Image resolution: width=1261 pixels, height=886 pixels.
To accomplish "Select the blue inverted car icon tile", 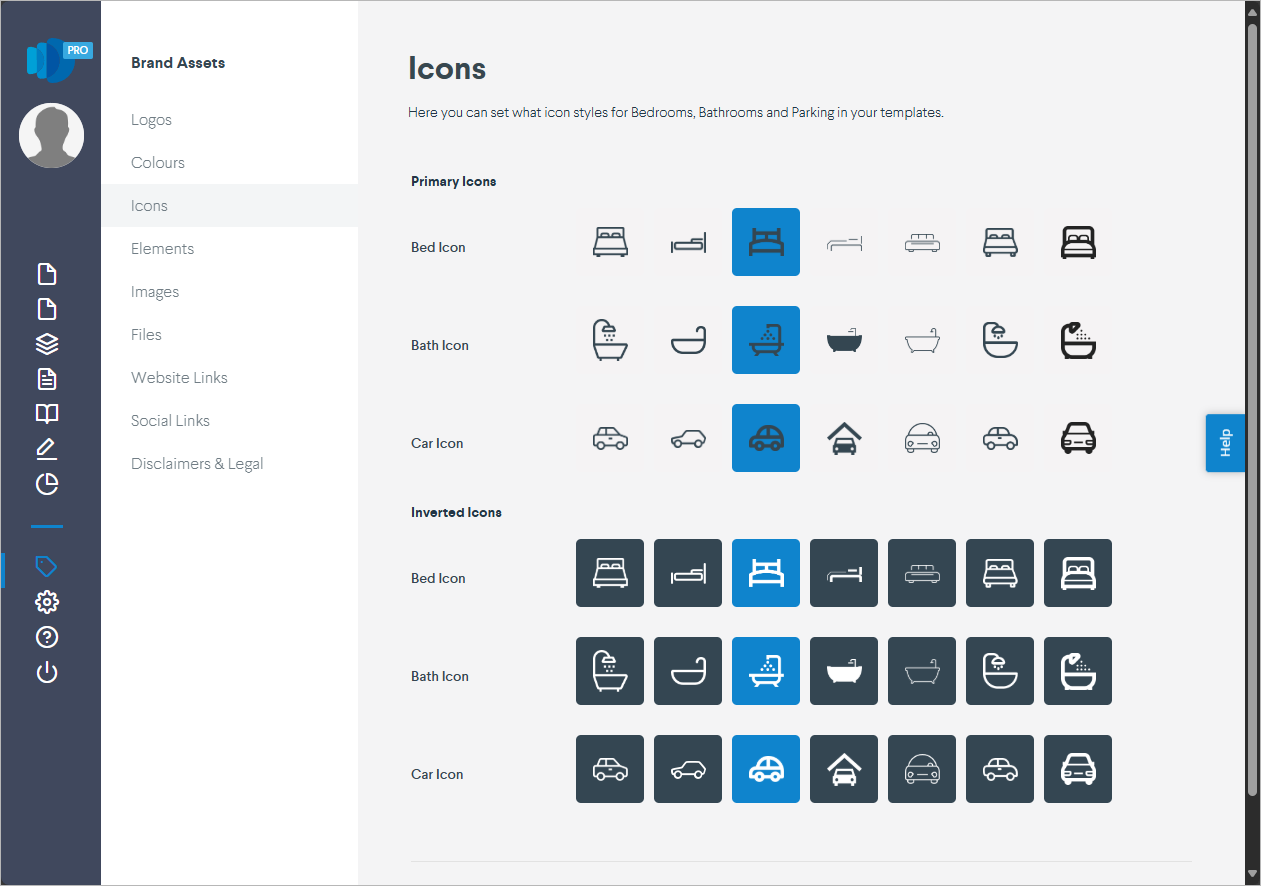I will pos(766,769).
